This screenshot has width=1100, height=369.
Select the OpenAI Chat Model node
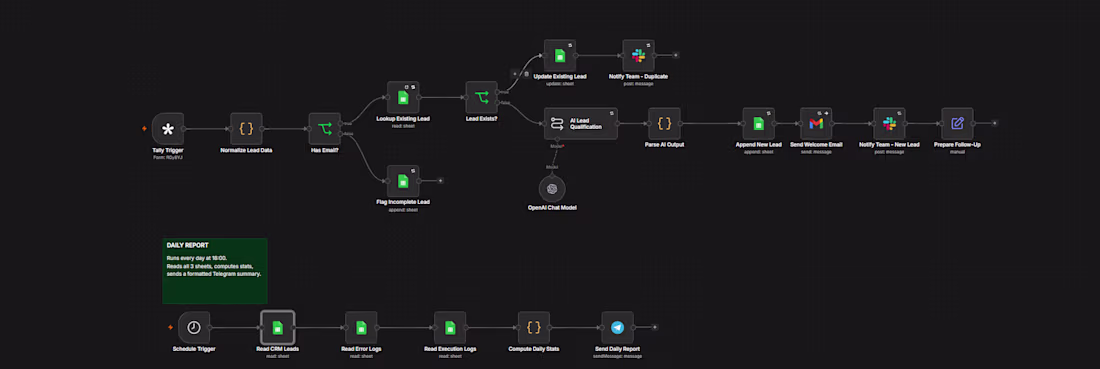coord(552,188)
